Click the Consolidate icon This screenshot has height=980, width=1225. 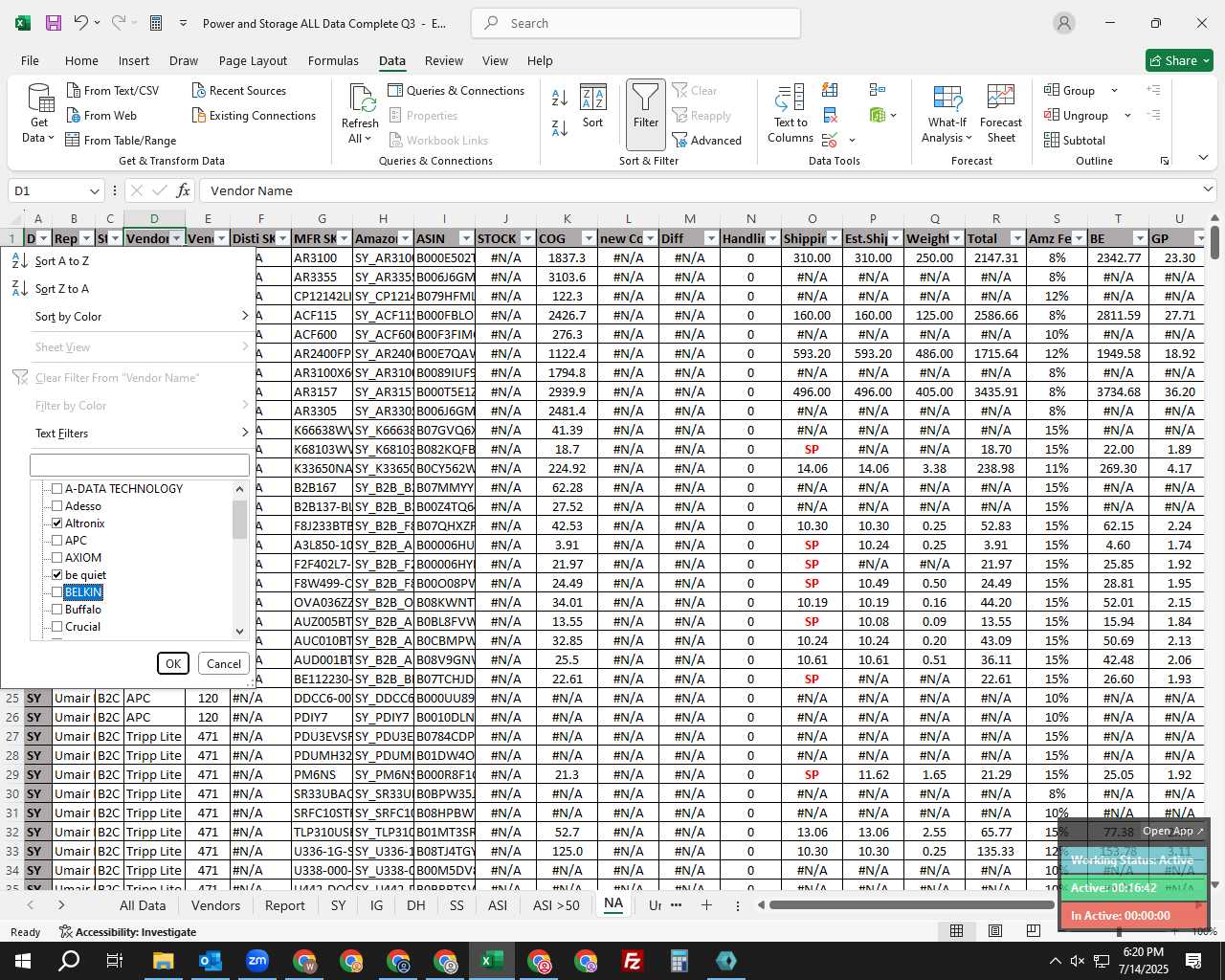pos(878,90)
